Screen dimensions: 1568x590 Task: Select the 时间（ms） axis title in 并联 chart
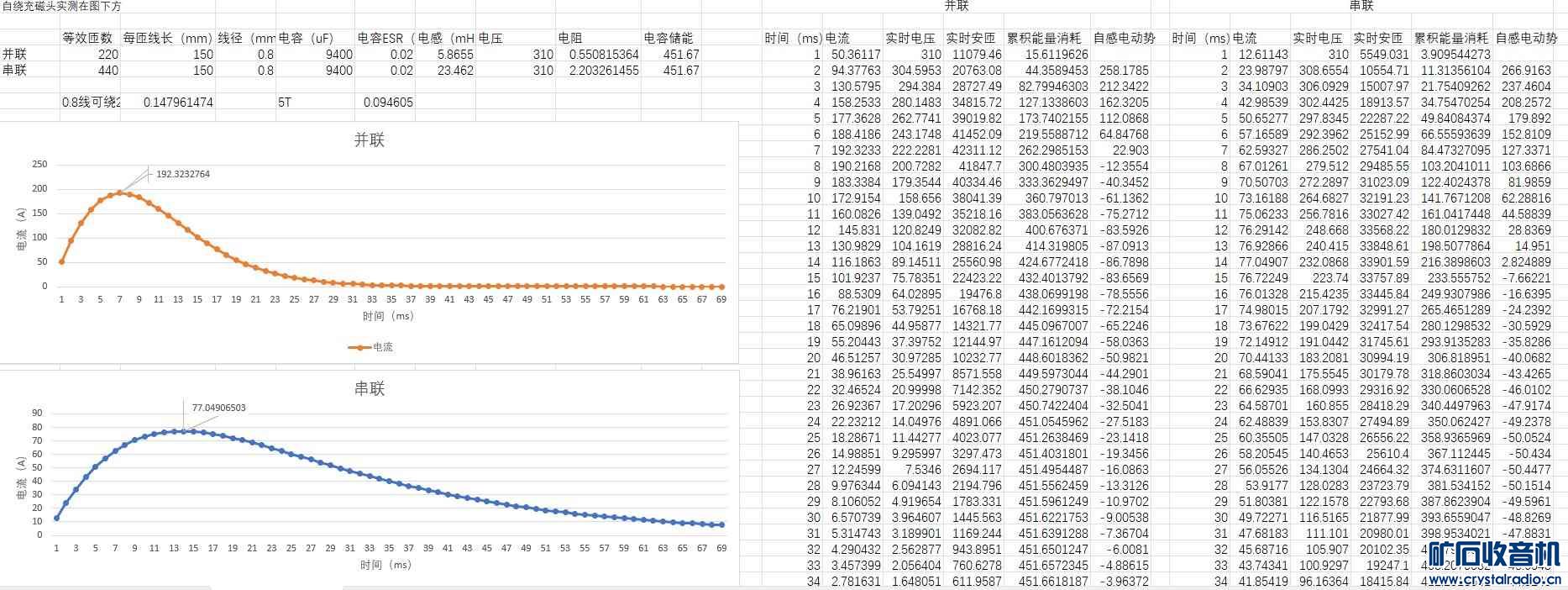point(387,317)
